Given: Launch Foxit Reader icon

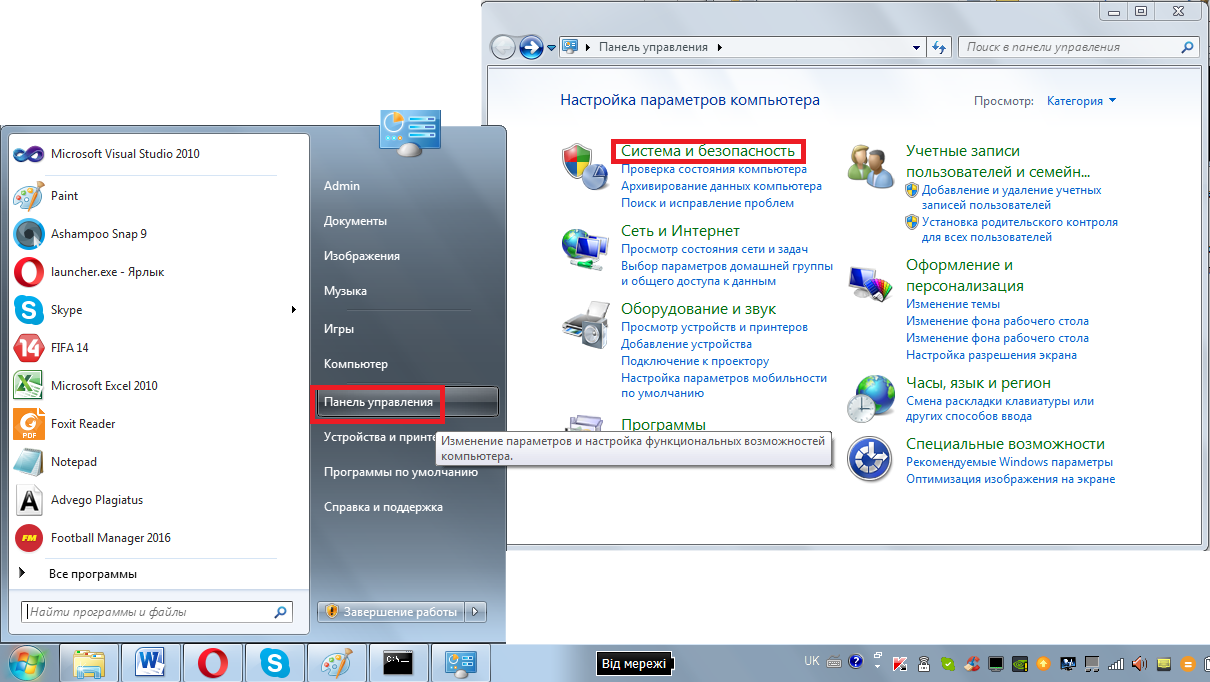Looking at the screenshot, I should coord(29,424).
